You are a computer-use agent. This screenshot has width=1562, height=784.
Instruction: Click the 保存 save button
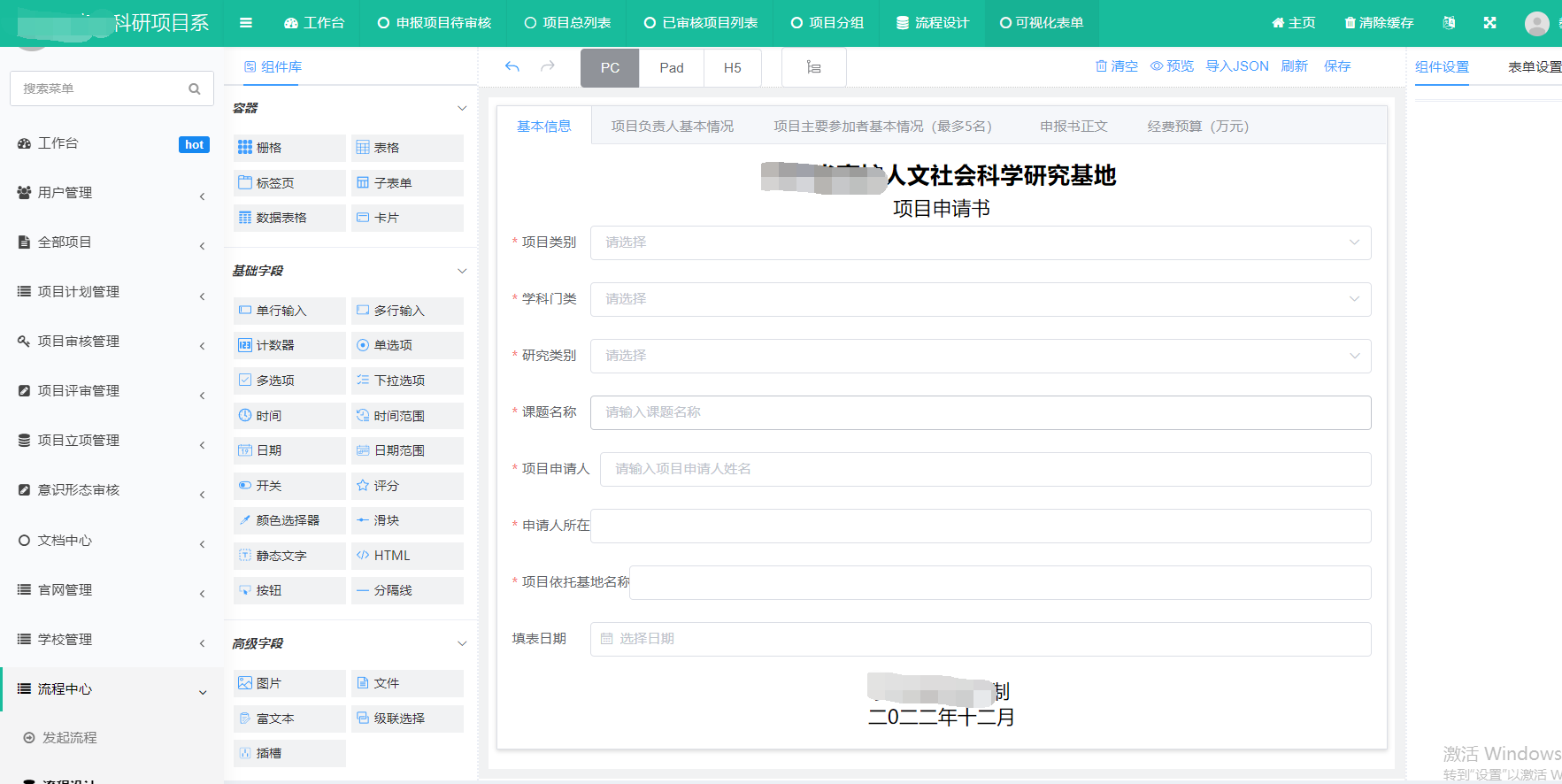(x=1337, y=66)
